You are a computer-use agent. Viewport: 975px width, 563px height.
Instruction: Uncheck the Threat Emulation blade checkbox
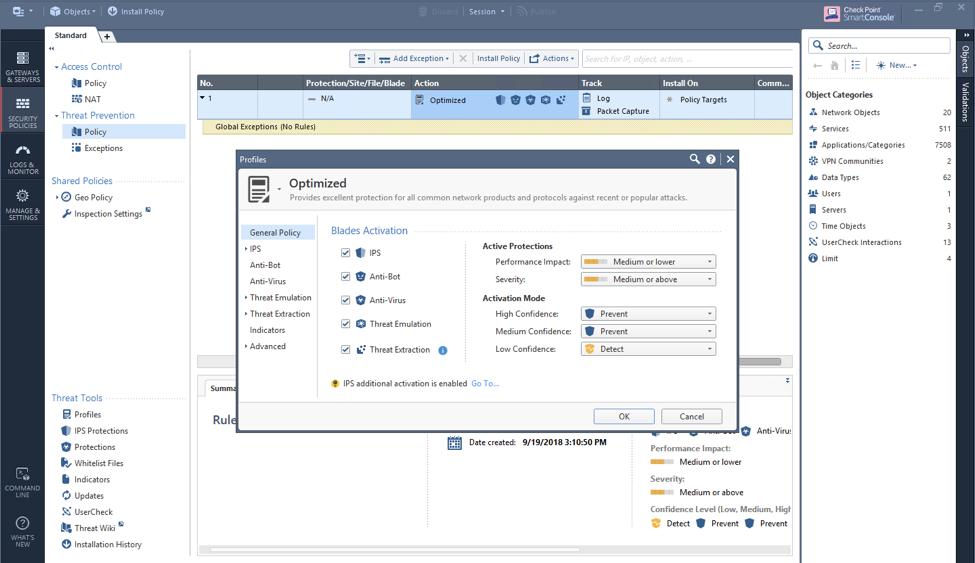346,323
